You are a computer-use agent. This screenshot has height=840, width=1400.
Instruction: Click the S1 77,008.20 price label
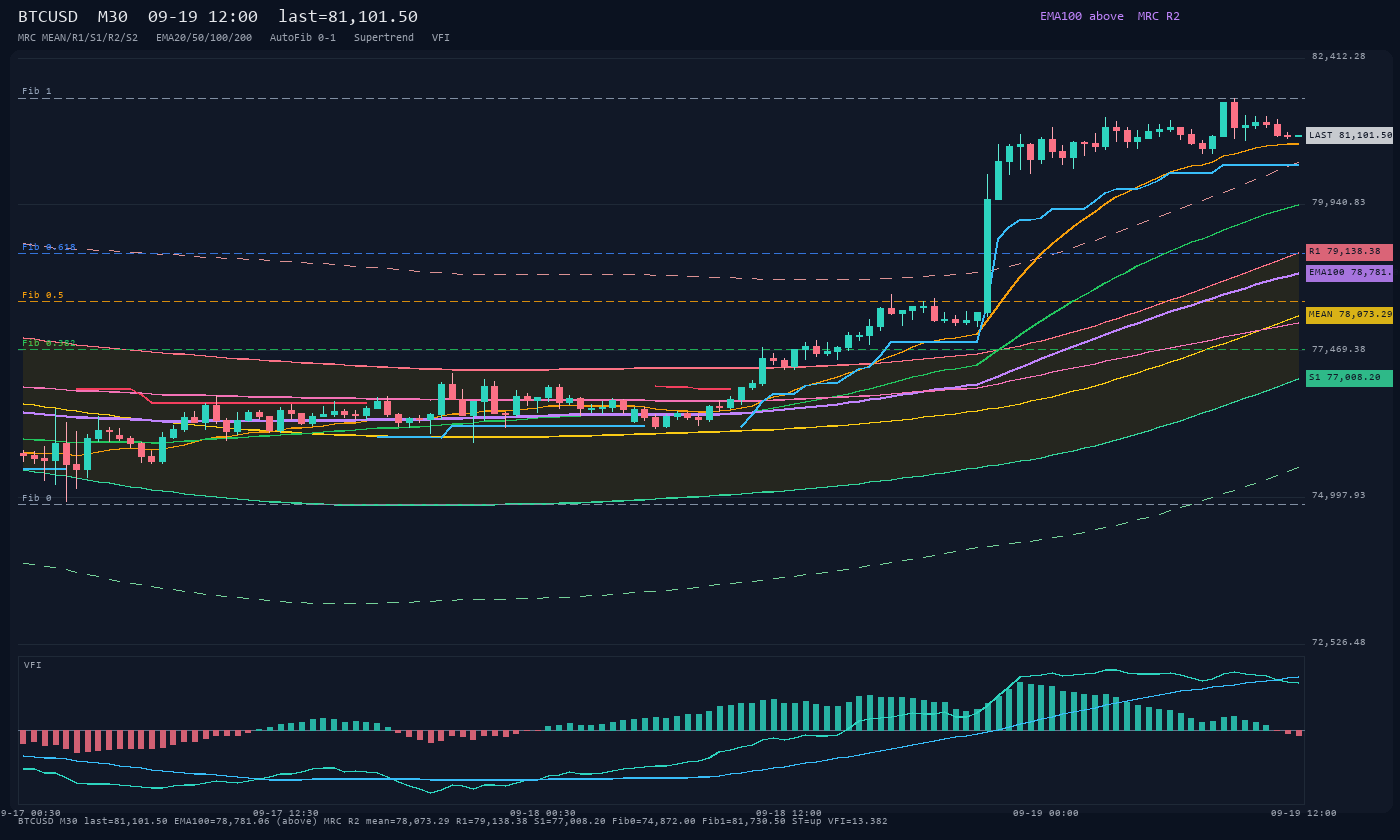click(x=1349, y=378)
